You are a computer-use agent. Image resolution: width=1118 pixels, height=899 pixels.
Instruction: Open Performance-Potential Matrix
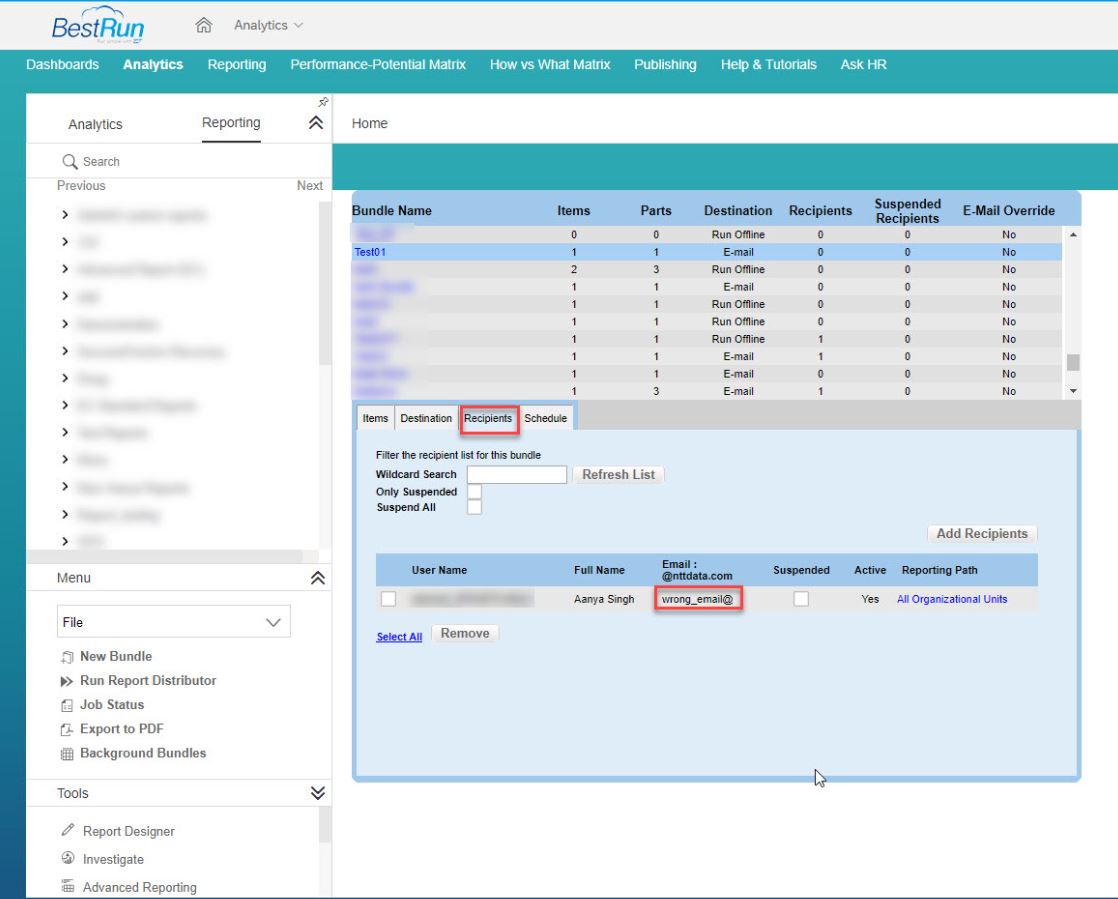378,64
